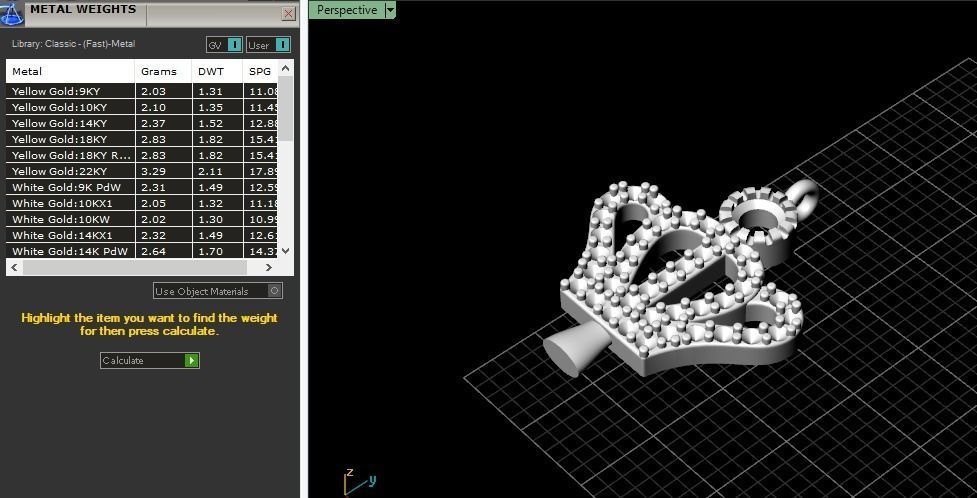The height and width of the screenshot is (498, 977).
Task: Click the table scroll down arrow
Action: (285, 251)
